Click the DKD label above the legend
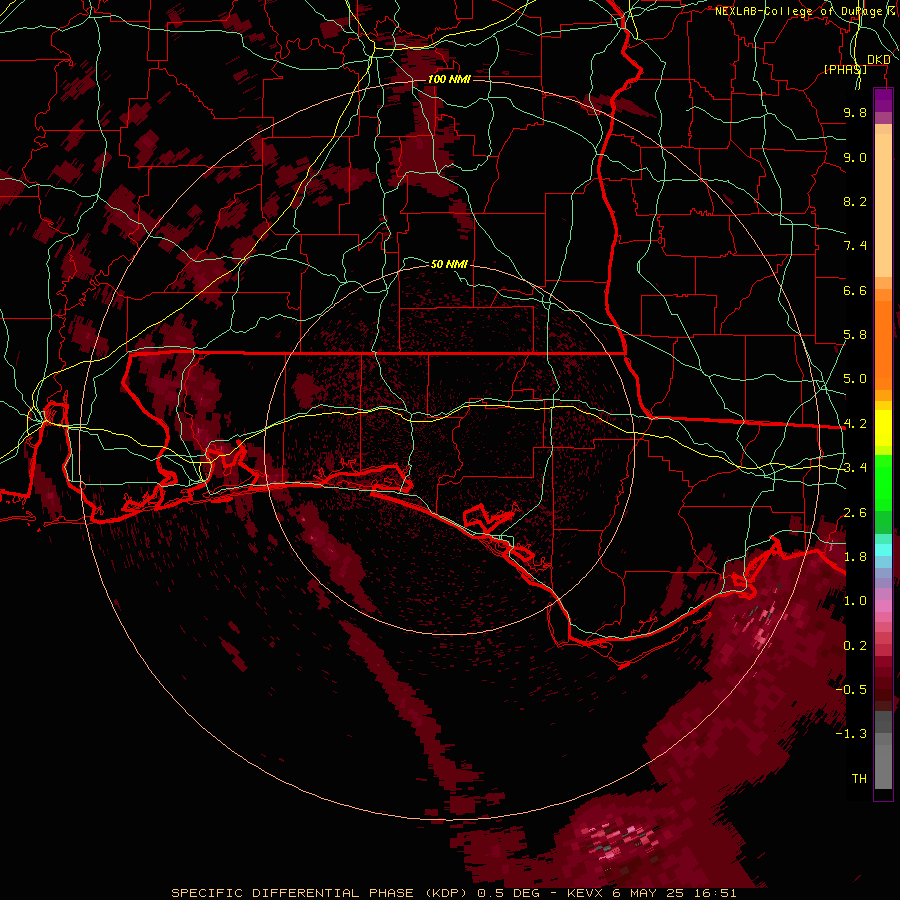The width and height of the screenshot is (900, 900). pyautogui.click(x=879, y=60)
